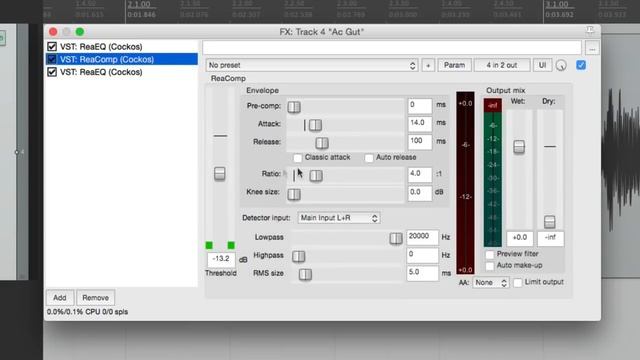
Task: Click the CPU usage status text
Action: [87, 312]
